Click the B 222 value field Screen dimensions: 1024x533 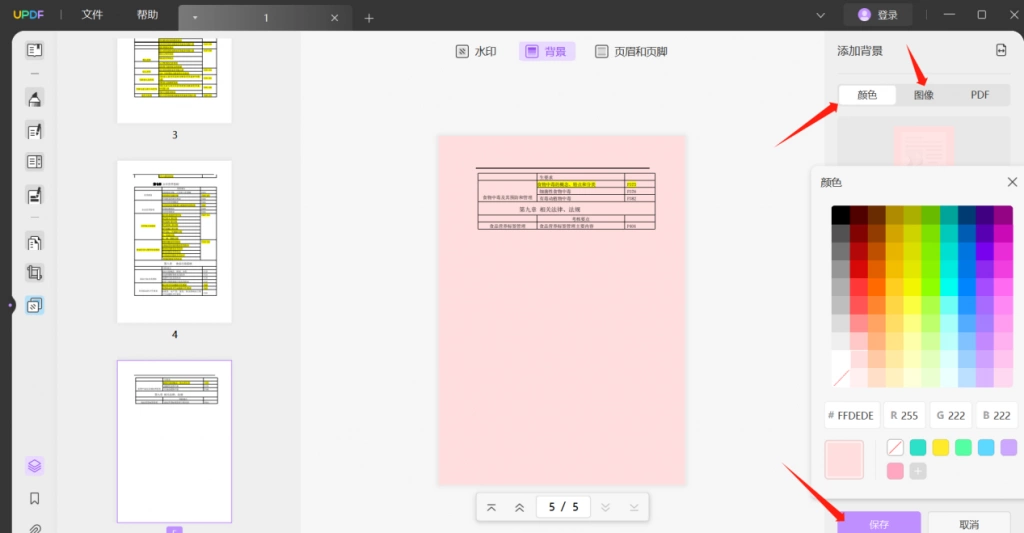[997, 415]
